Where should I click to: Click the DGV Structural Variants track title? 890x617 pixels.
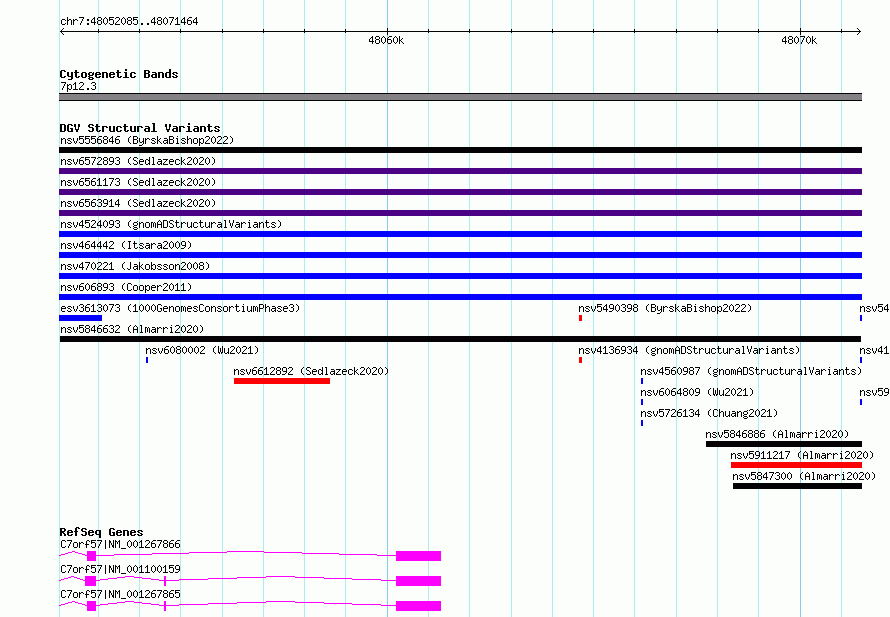140,128
